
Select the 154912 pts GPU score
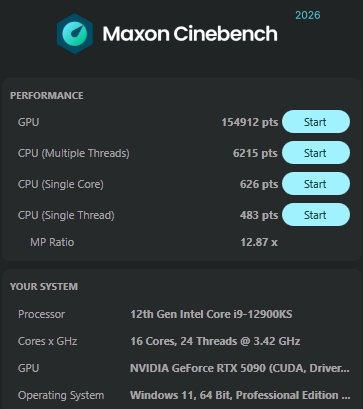250,122
